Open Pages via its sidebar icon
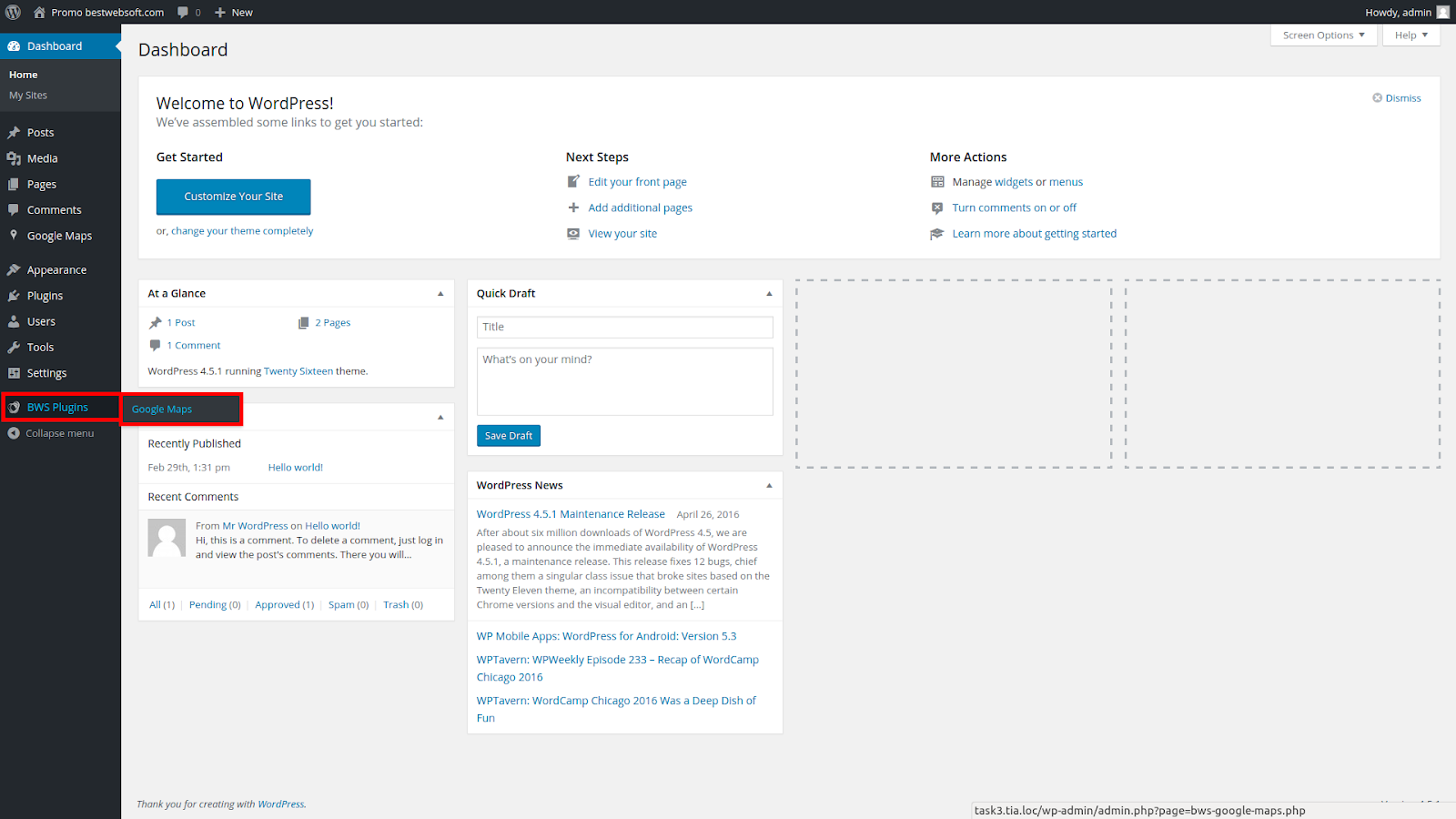Screen dimensions: 1456x819 click(14, 184)
